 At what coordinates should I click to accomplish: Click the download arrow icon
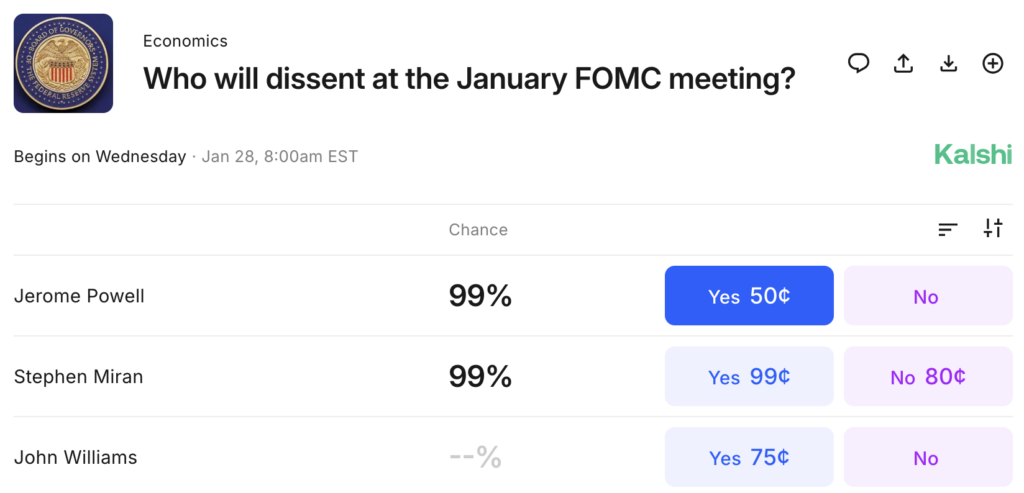coord(948,63)
